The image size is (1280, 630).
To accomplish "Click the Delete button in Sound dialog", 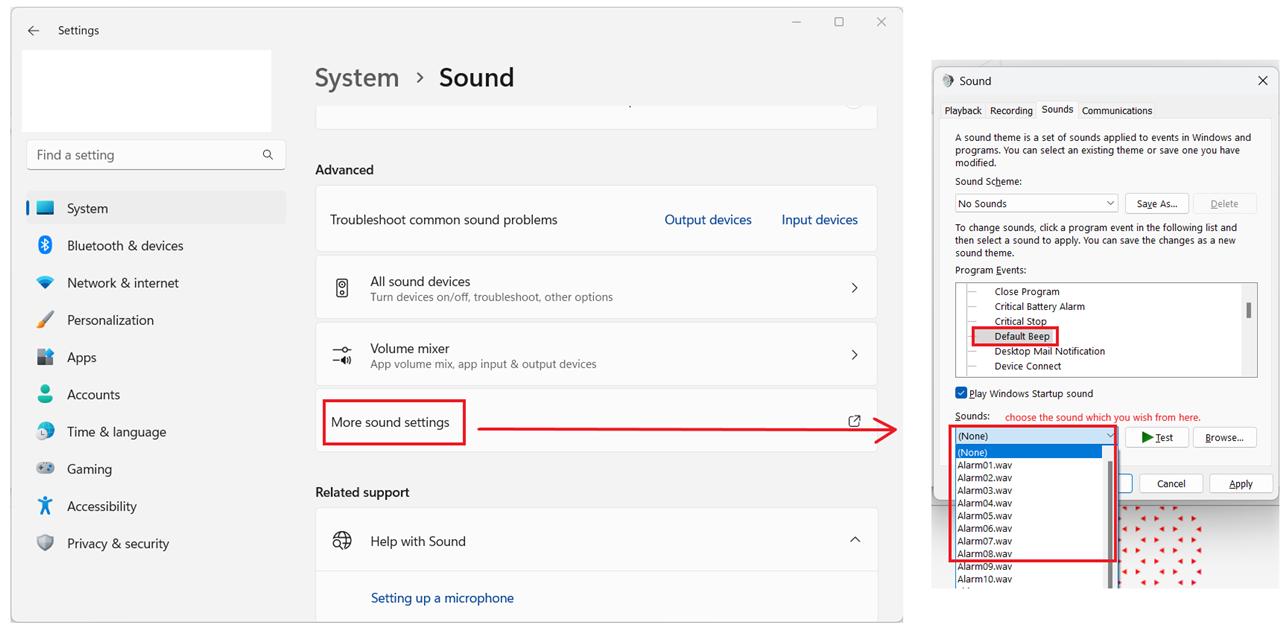I will click(x=1224, y=203).
